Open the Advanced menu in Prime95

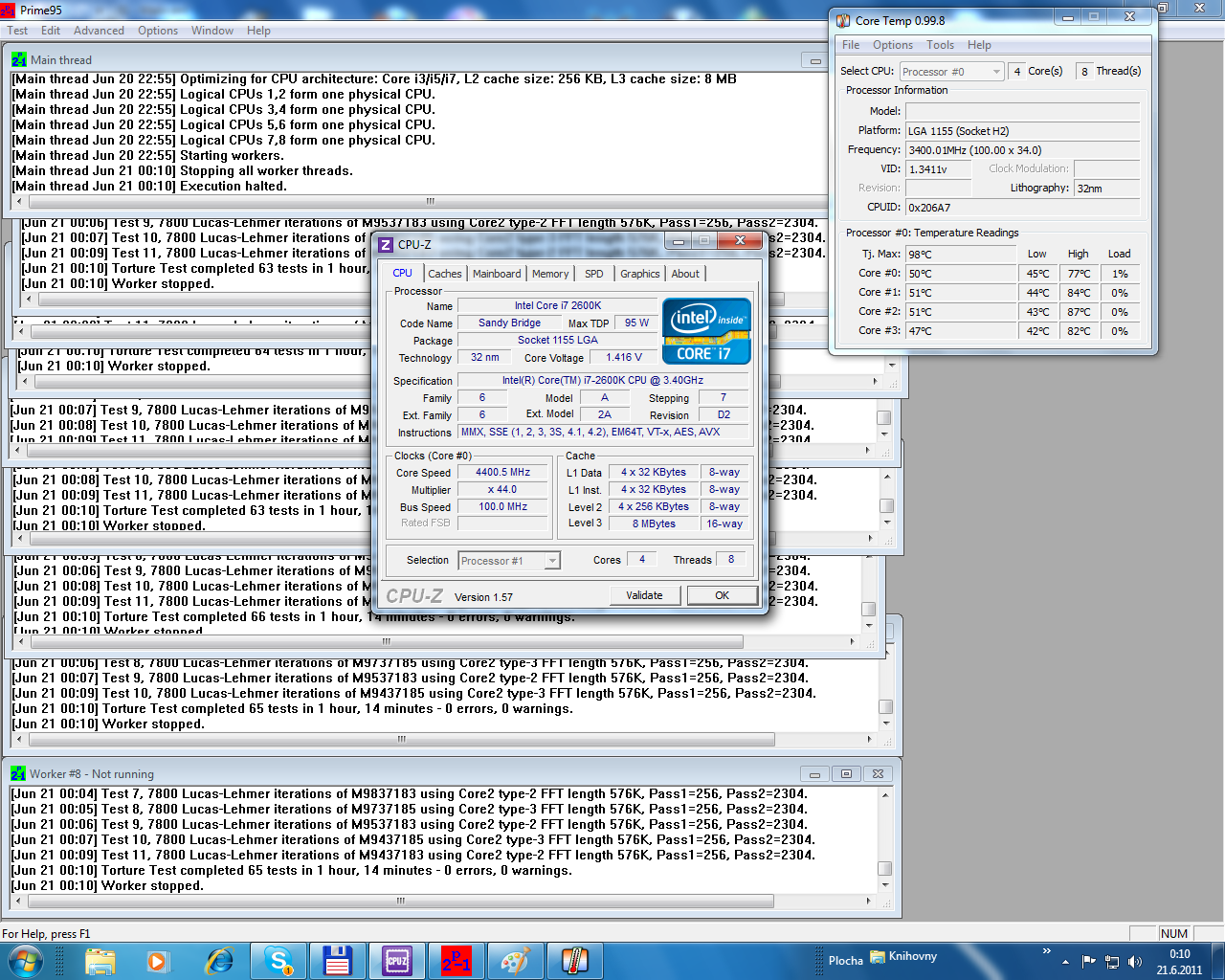(99, 31)
